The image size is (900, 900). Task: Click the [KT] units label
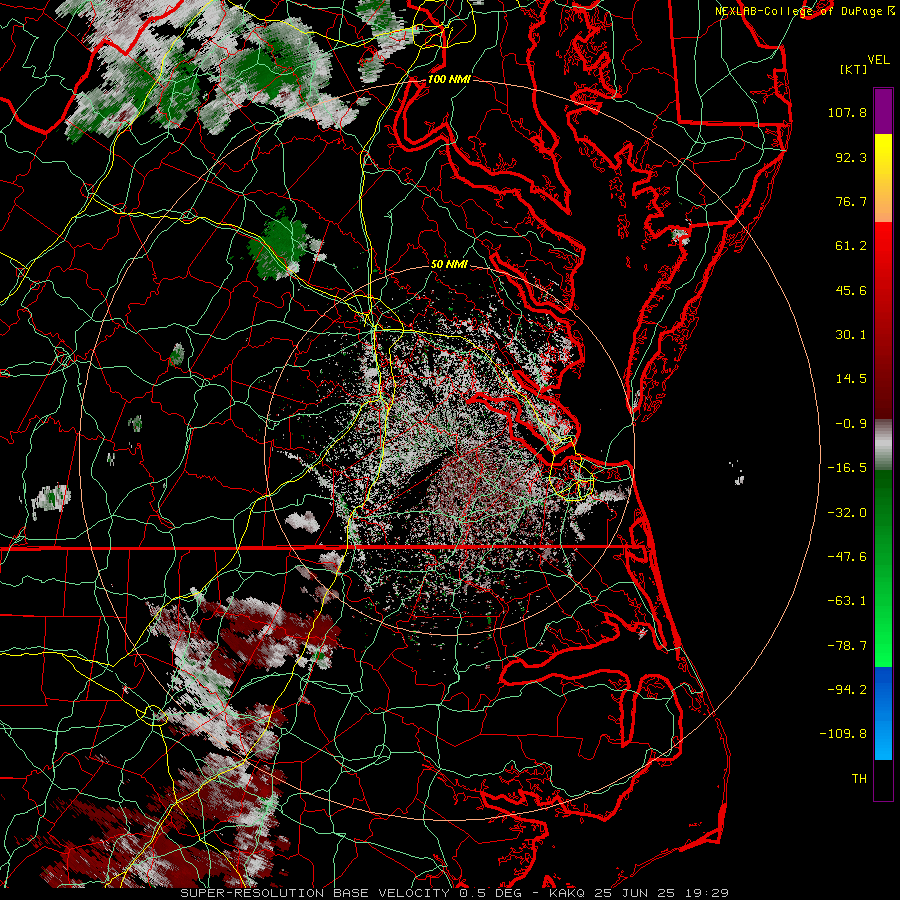853,70
